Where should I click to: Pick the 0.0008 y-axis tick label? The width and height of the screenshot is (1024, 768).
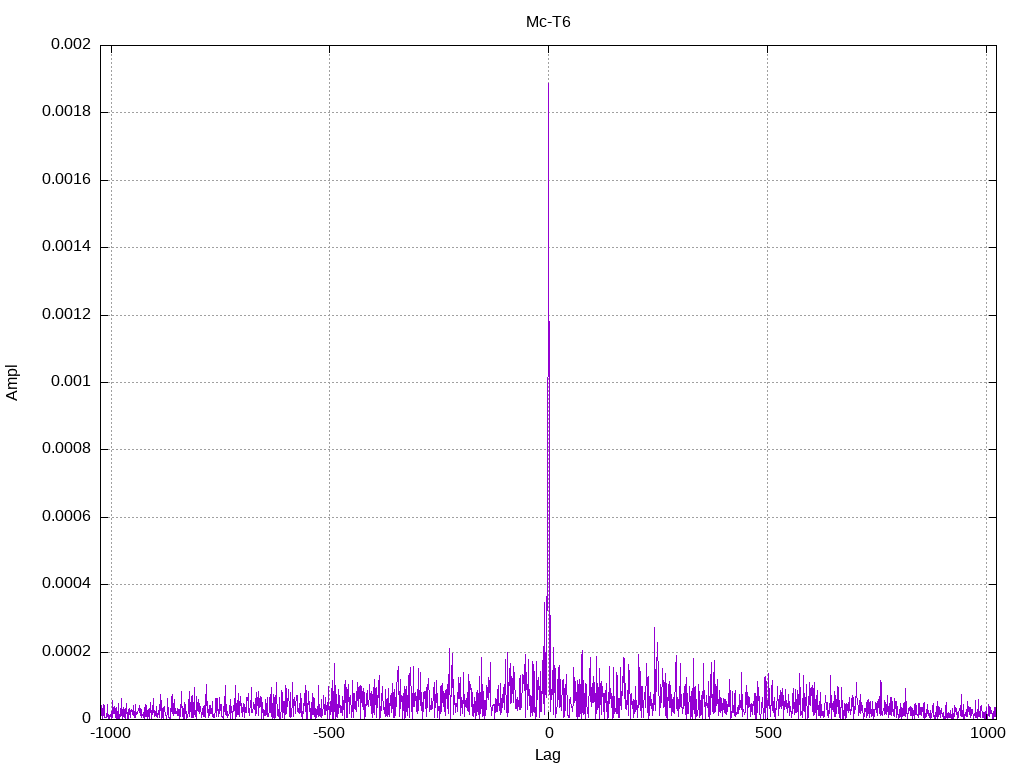click(66, 449)
